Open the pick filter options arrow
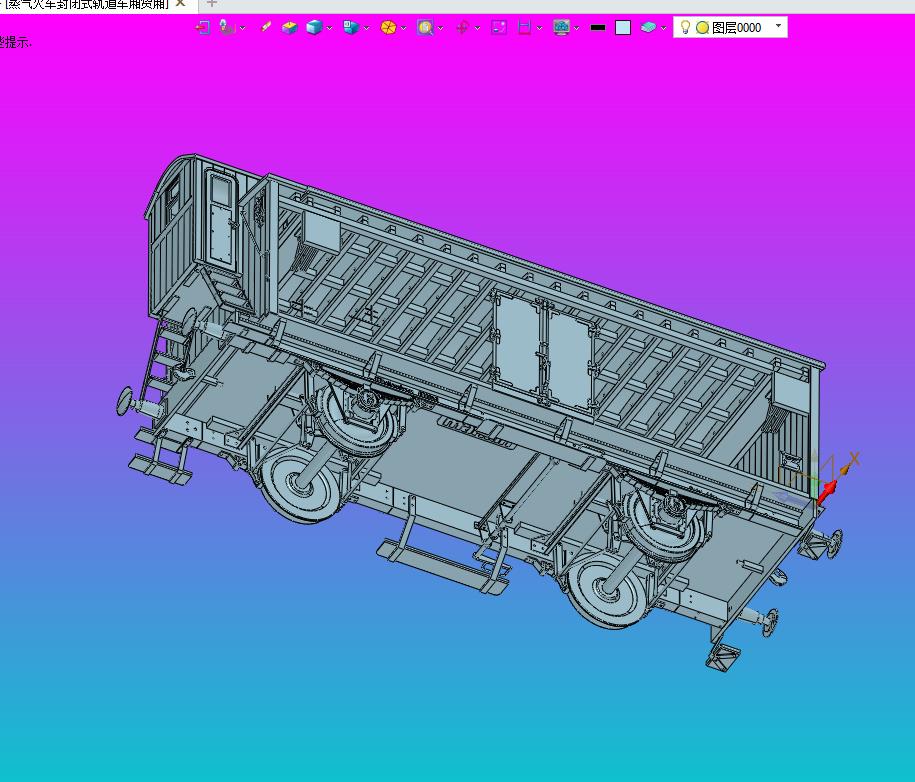This screenshot has height=782, width=915. click(242, 28)
